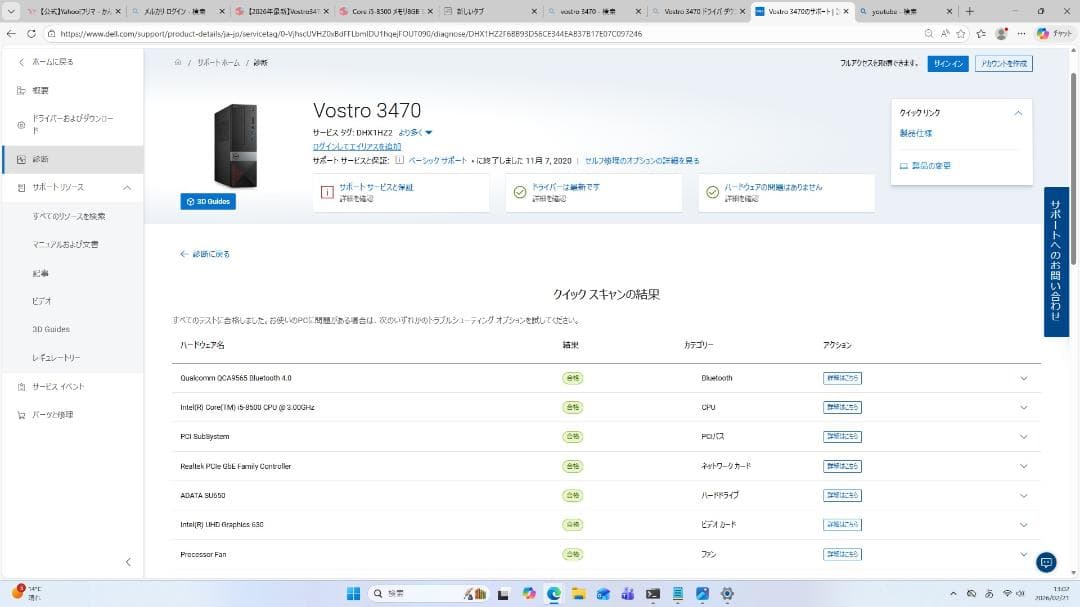The width and height of the screenshot is (1080, 607).
Task: Collapse the left sidebar with chevron
Action: coord(128,562)
